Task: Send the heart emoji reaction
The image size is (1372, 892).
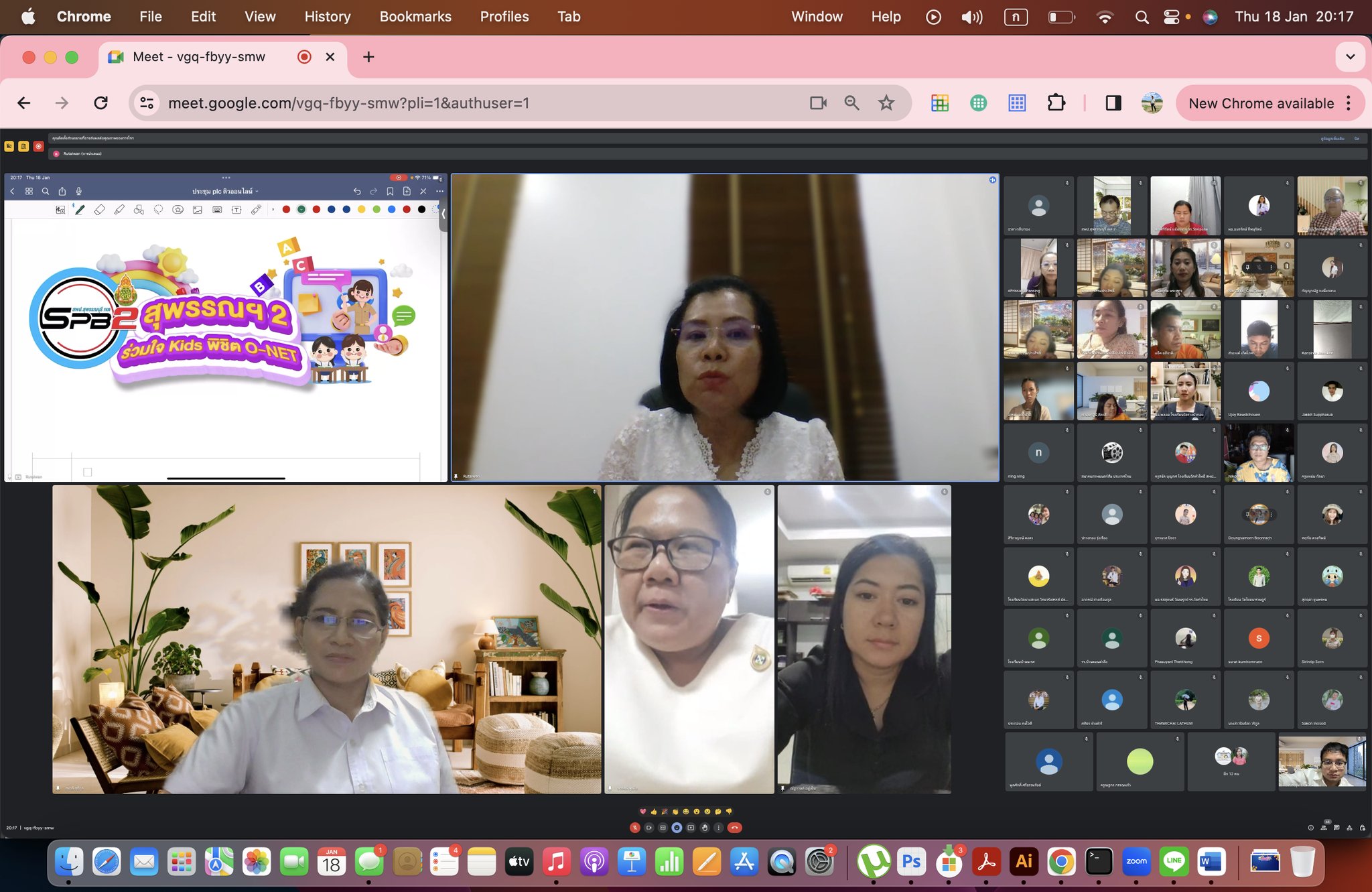Action: [x=643, y=812]
